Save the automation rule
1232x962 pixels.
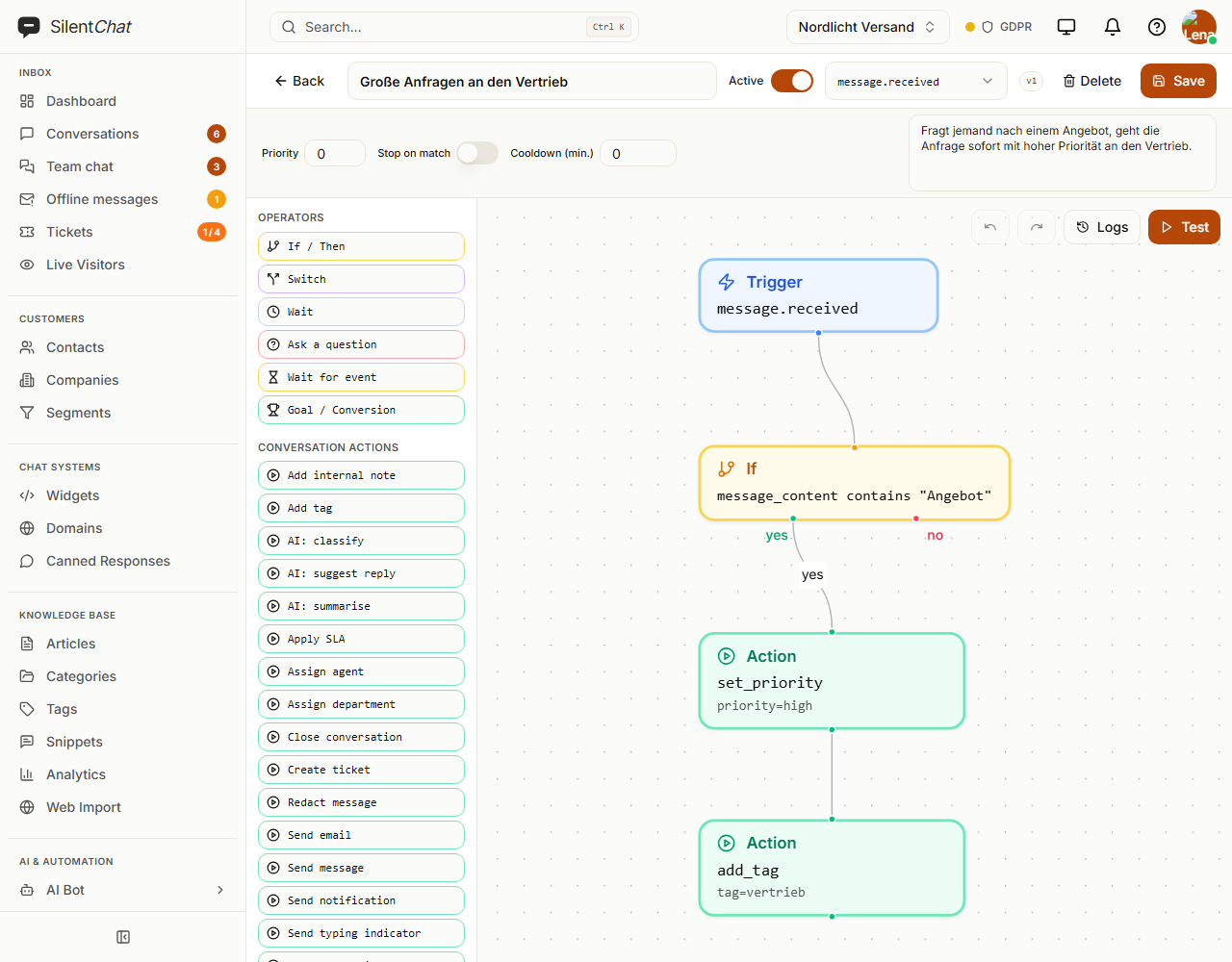pyautogui.click(x=1178, y=81)
